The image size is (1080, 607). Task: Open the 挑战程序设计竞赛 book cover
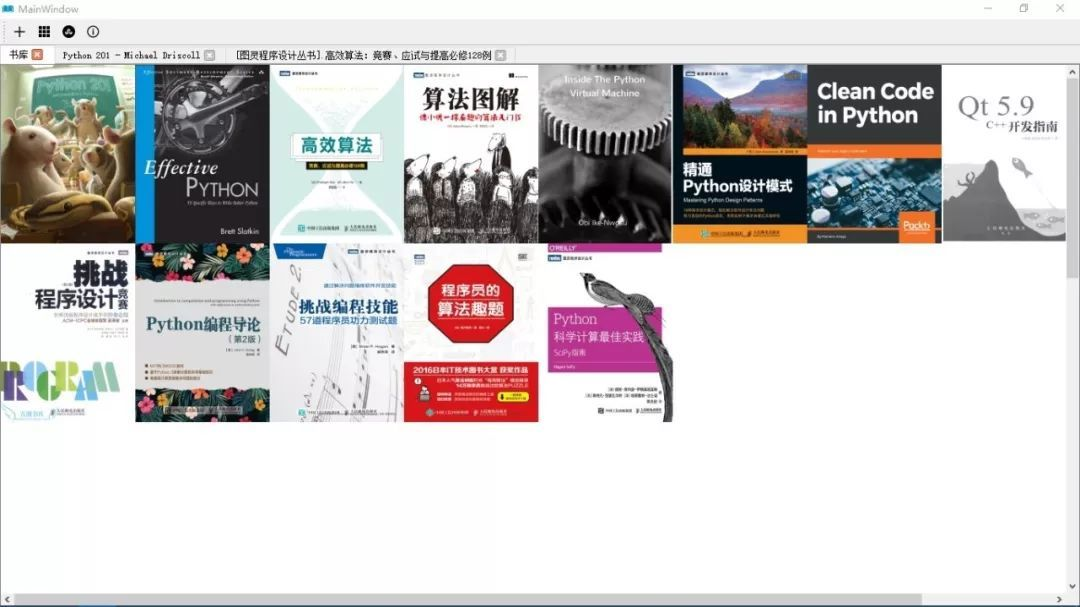(x=68, y=332)
